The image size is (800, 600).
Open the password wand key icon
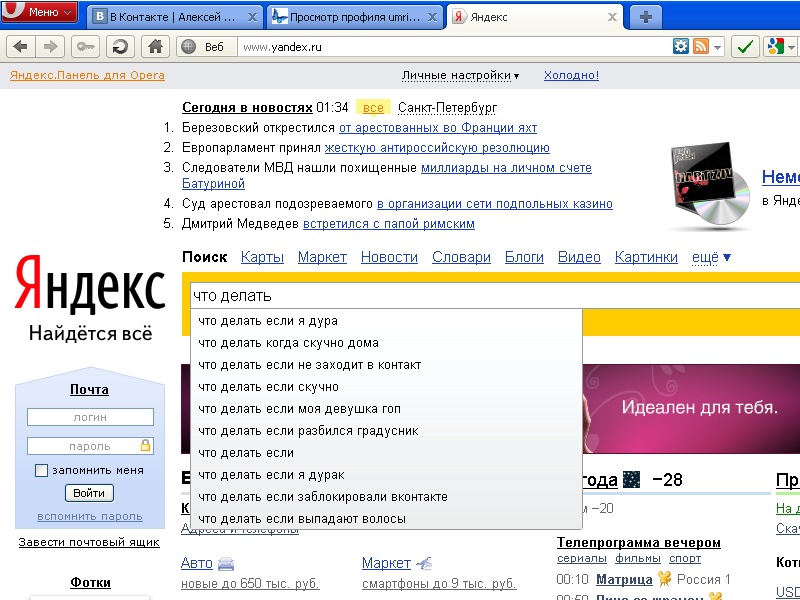coord(86,46)
